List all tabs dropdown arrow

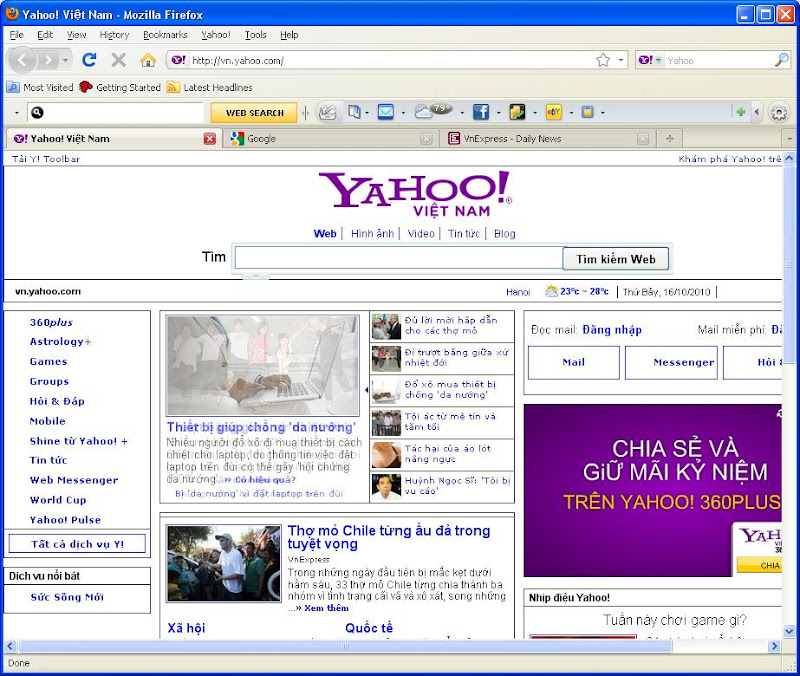(x=788, y=138)
